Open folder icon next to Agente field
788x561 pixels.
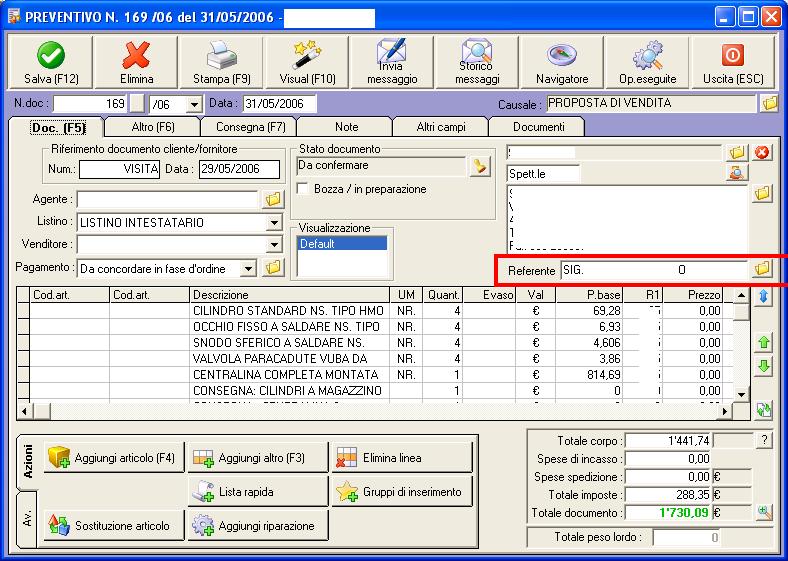(x=273, y=200)
